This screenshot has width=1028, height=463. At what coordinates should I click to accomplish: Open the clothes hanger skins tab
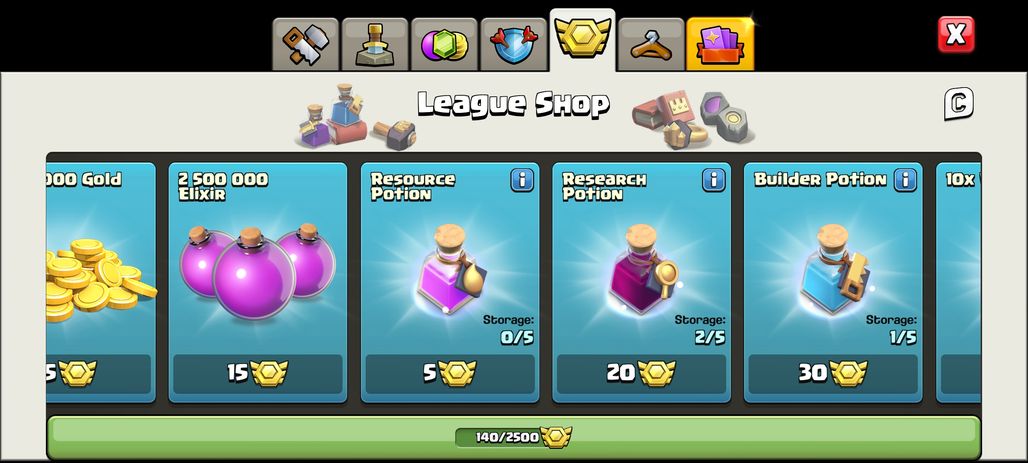652,45
